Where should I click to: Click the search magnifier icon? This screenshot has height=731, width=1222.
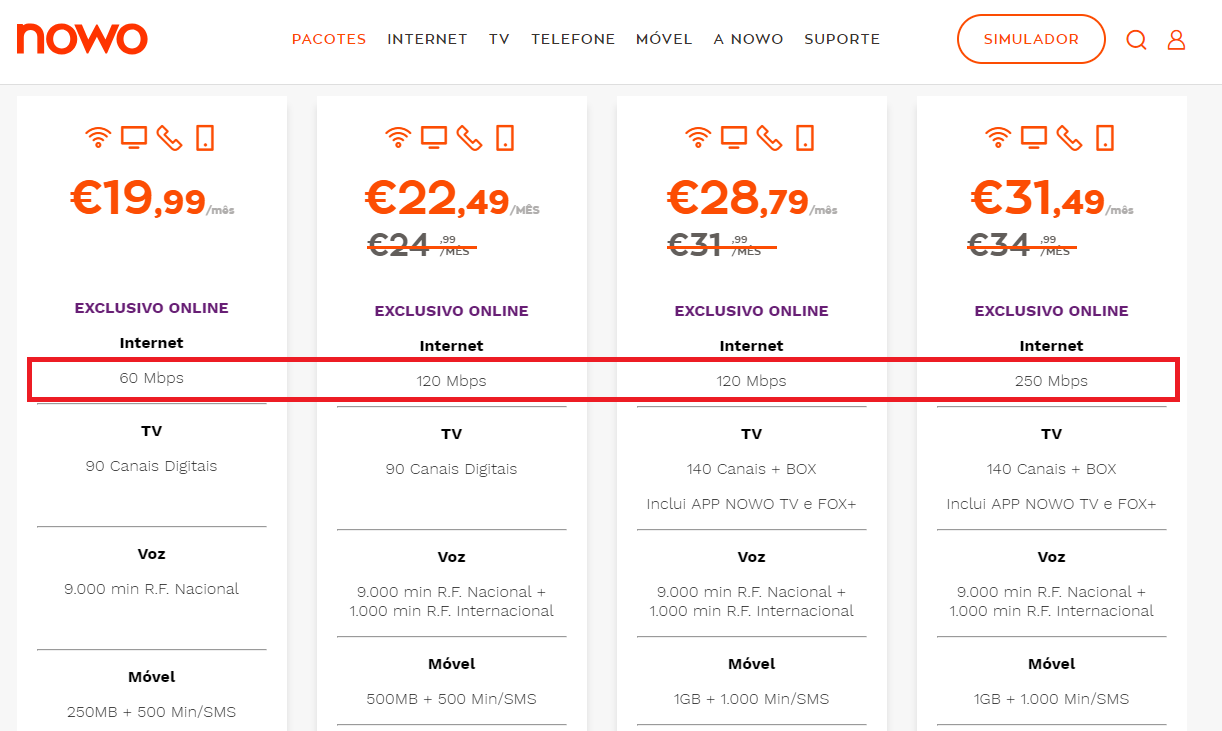[1136, 39]
